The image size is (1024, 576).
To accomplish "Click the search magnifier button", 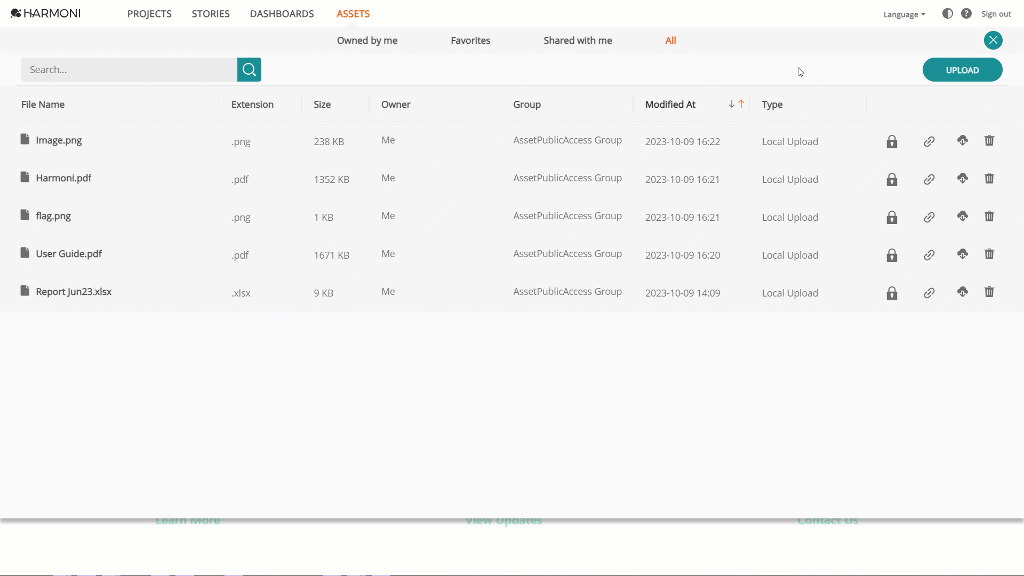I will click(249, 70).
